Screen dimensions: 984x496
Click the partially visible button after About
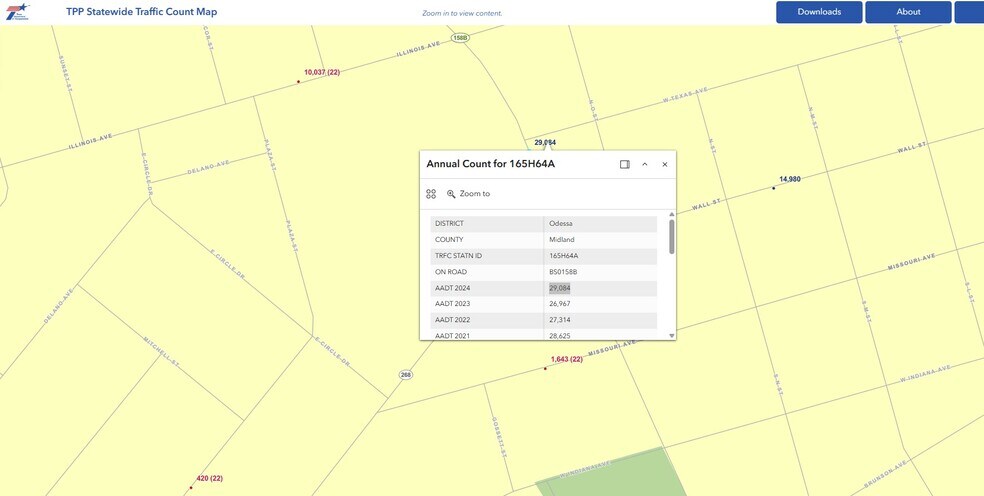tap(969, 12)
